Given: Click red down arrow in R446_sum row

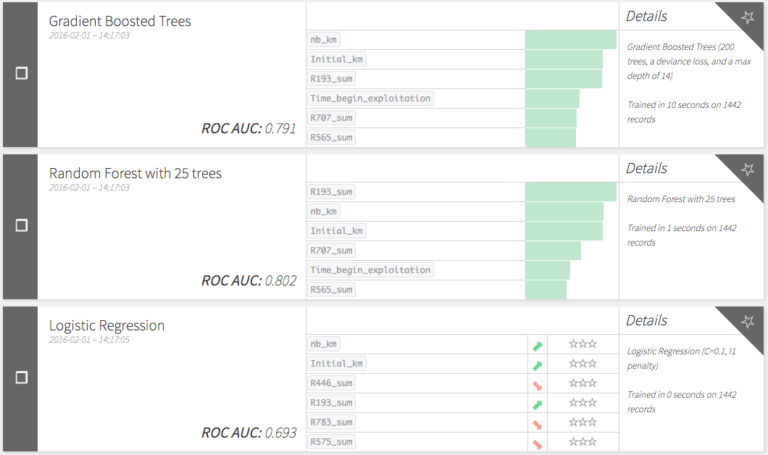Looking at the screenshot, I should [537, 385].
